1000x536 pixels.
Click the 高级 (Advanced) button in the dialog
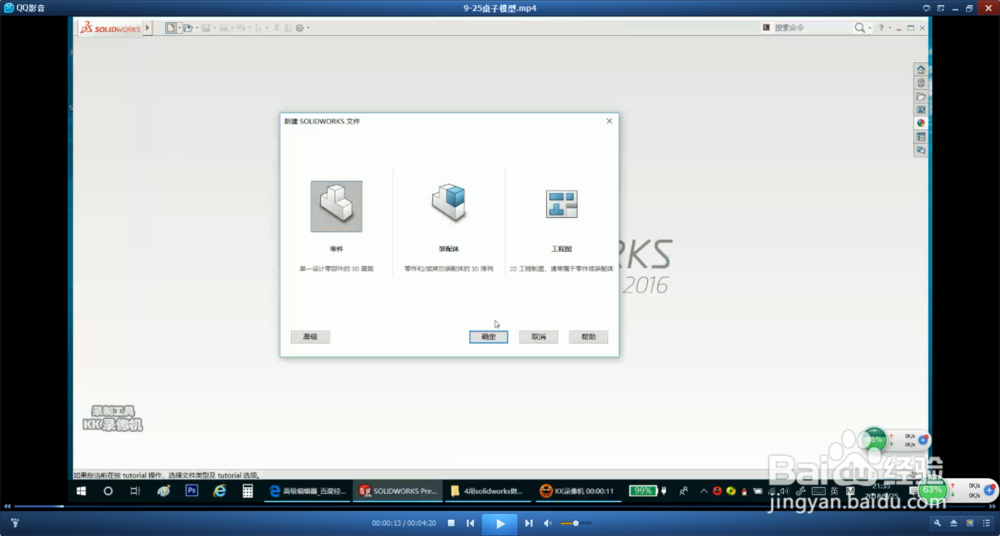pos(311,337)
